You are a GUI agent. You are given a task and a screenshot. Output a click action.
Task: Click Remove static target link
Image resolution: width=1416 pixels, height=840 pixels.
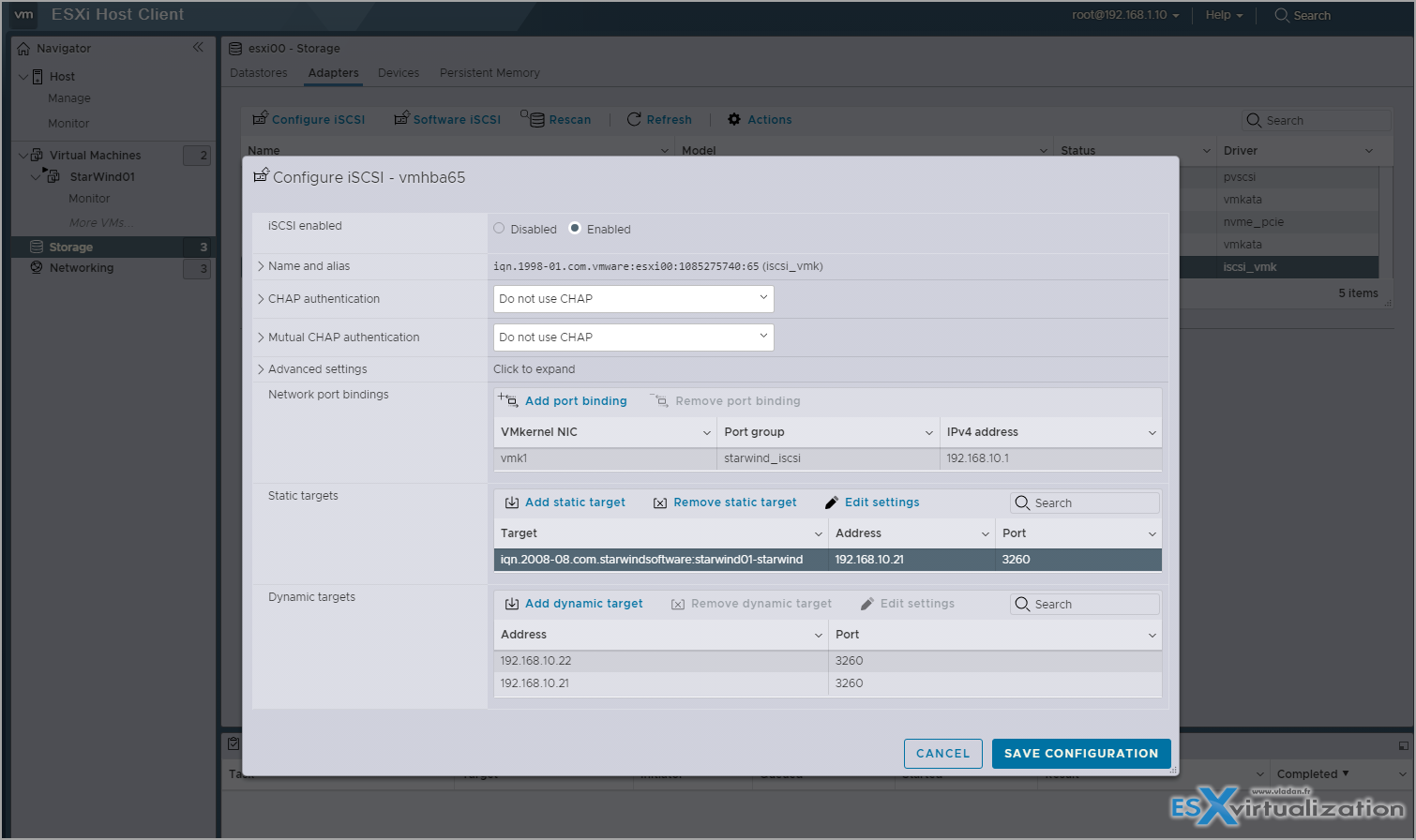735,502
